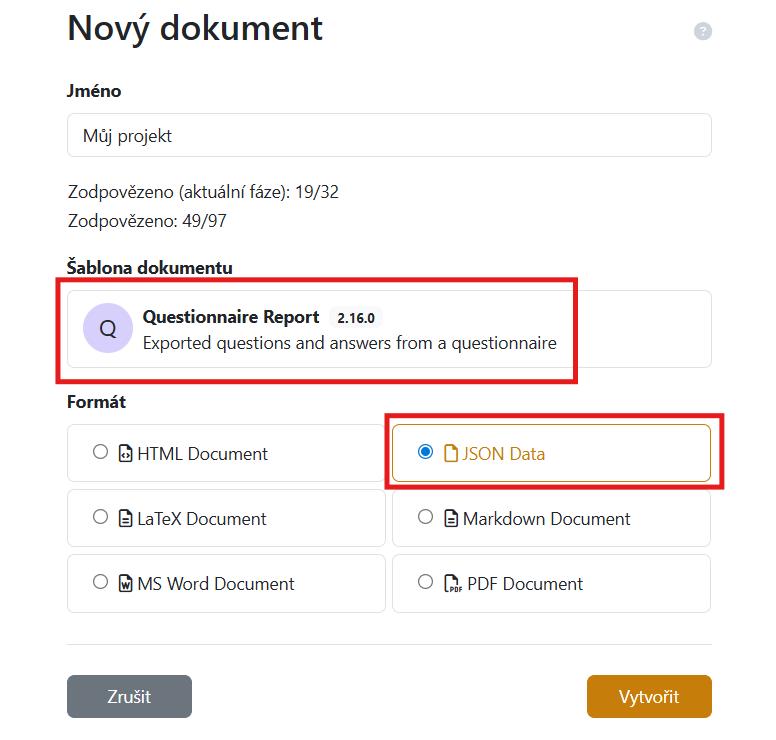Image resolution: width=776 pixels, height=740 pixels.
Task: Click the PDF Document file icon
Action: click(451, 583)
